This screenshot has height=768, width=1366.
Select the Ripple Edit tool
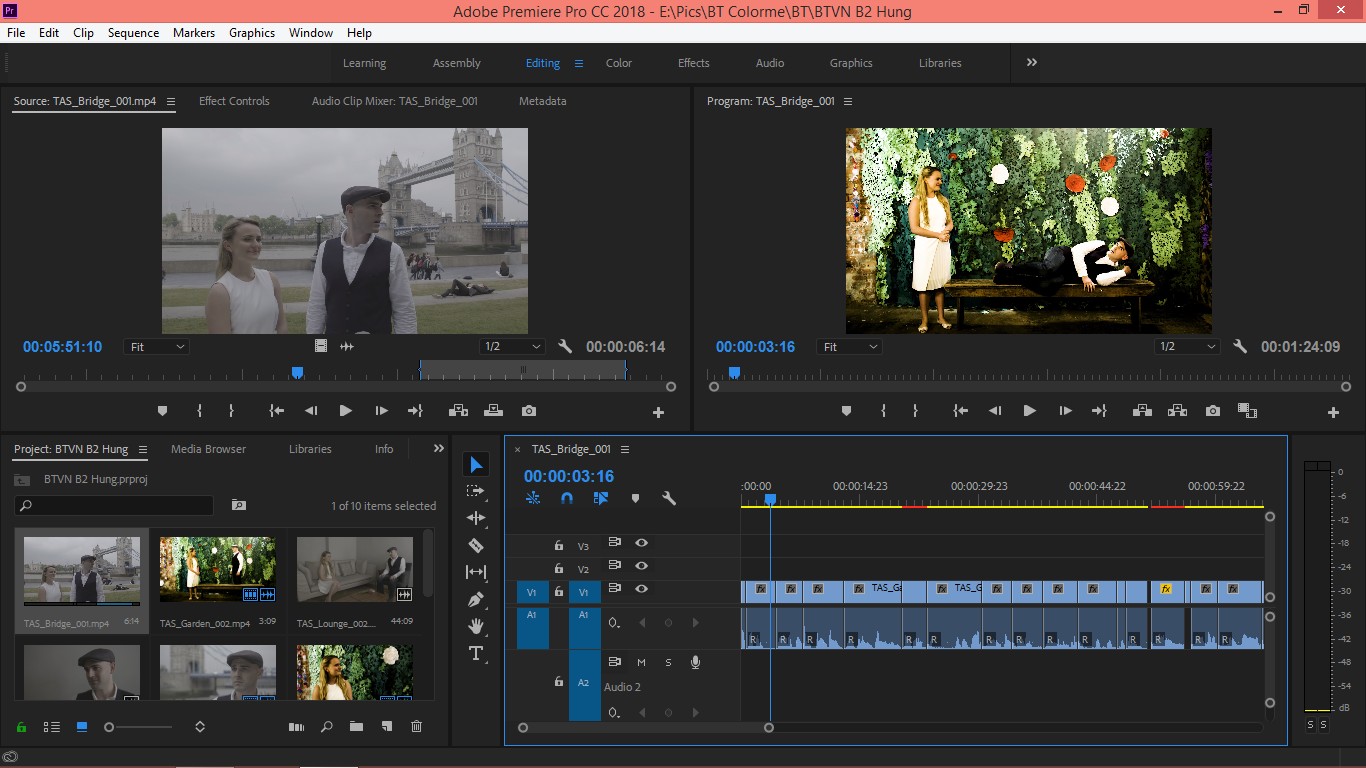[x=476, y=518]
